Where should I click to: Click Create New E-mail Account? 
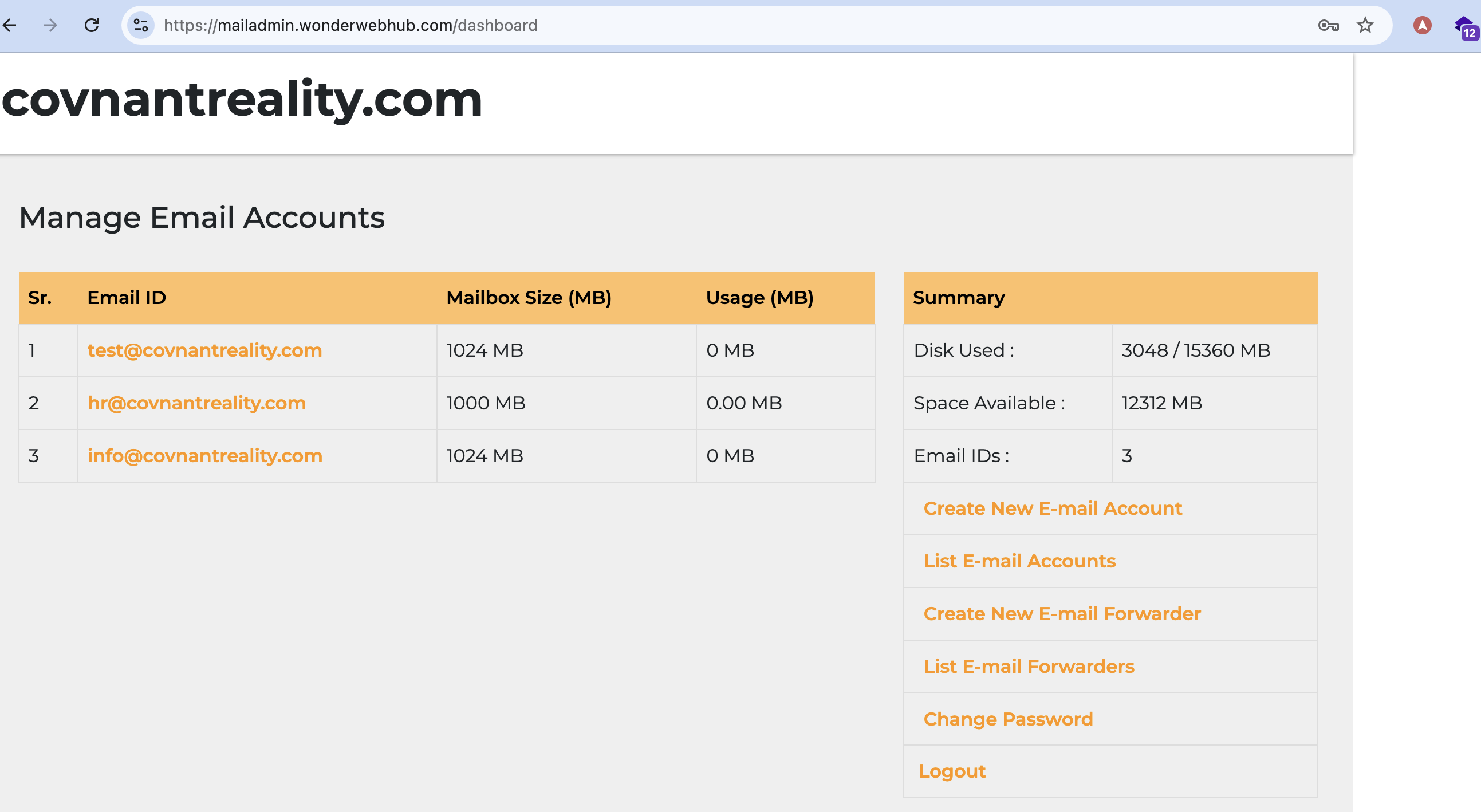1053,509
